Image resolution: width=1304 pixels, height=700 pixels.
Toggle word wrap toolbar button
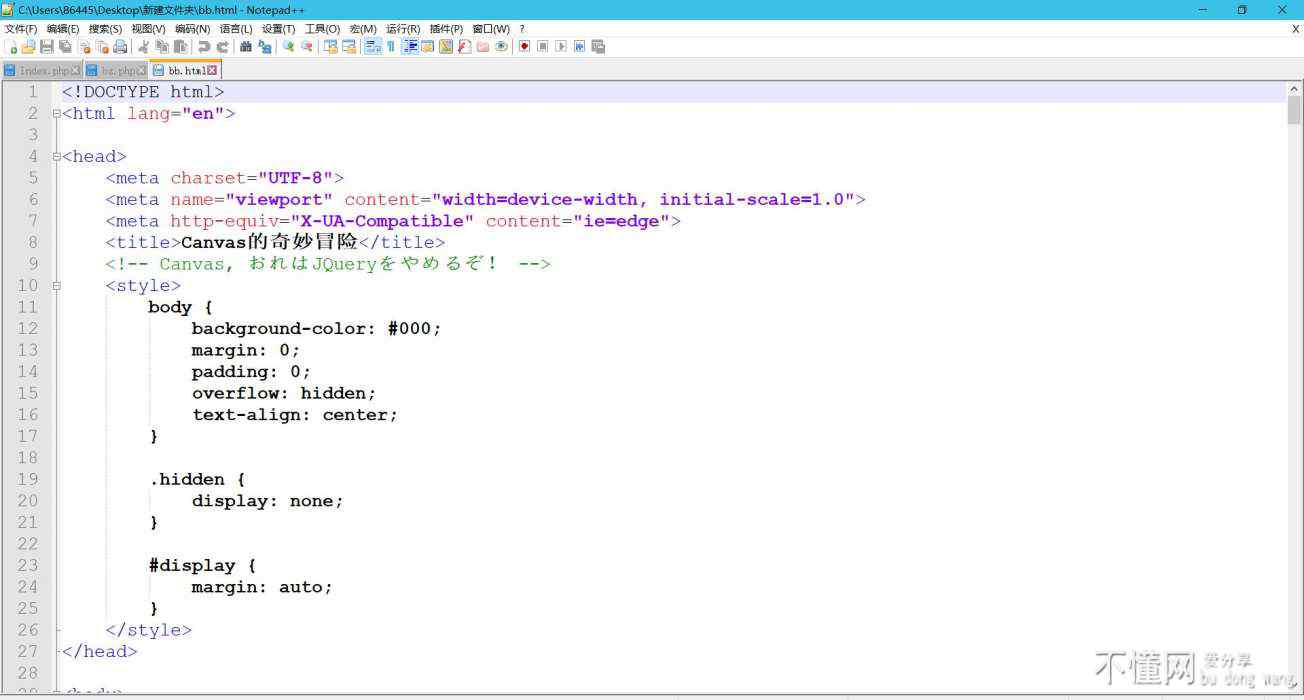coord(372,47)
